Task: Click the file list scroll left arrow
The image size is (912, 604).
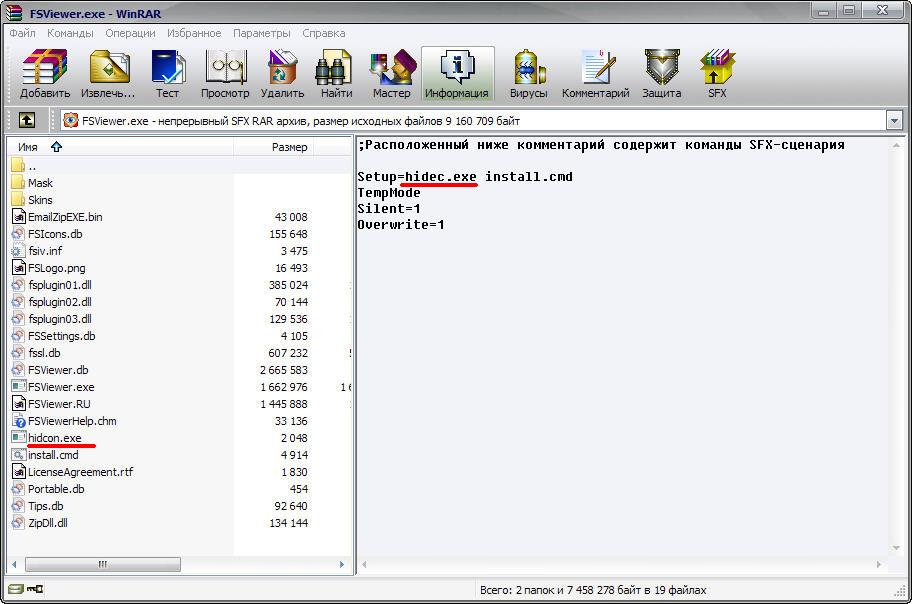Action: [x=14, y=564]
